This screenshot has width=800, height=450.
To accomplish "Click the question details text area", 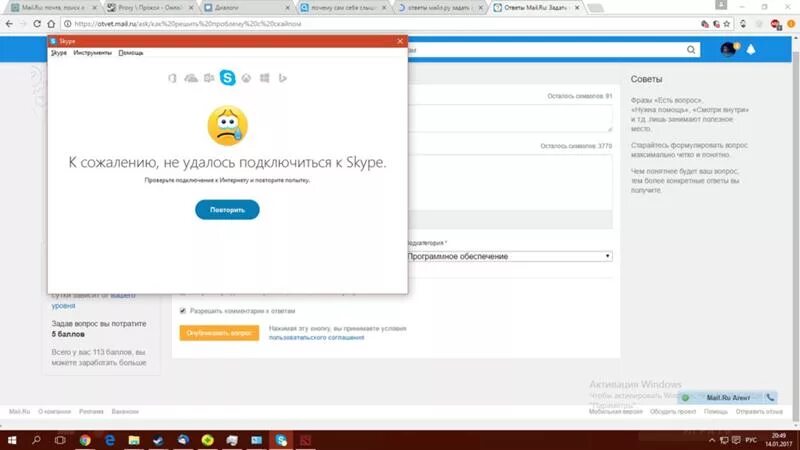I will point(510,182).
